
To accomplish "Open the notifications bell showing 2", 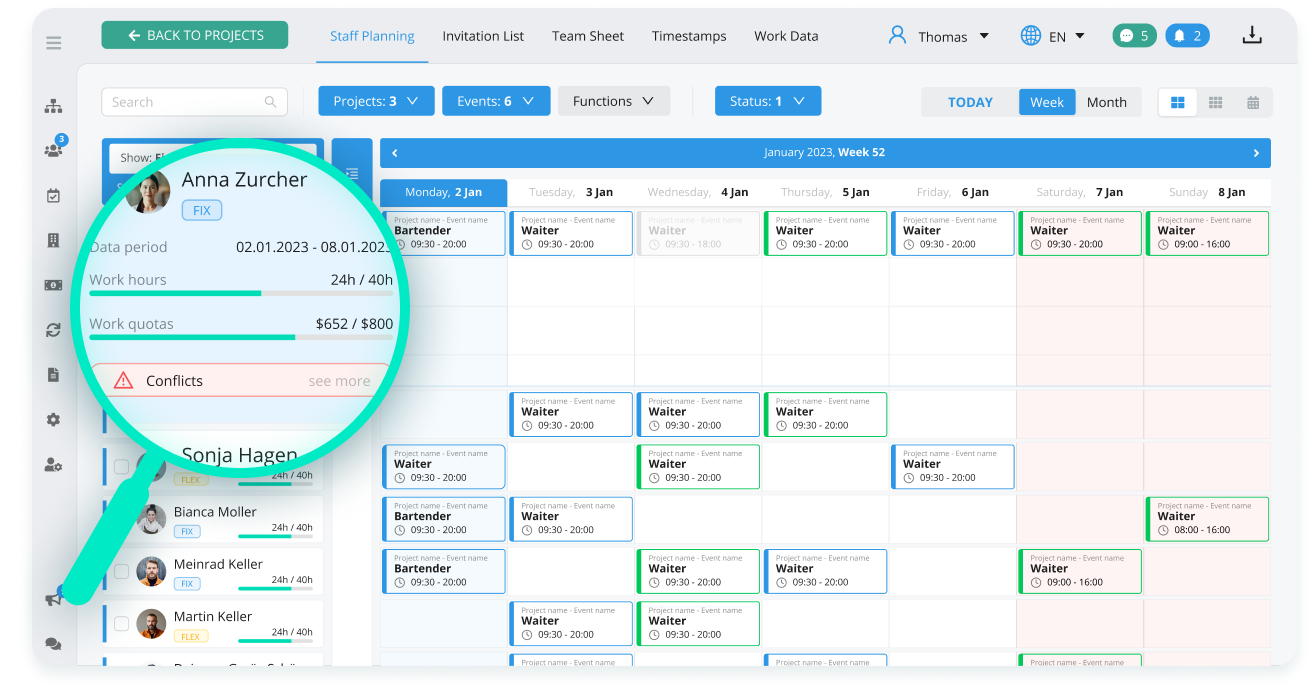I will (x=1187, y=34).
